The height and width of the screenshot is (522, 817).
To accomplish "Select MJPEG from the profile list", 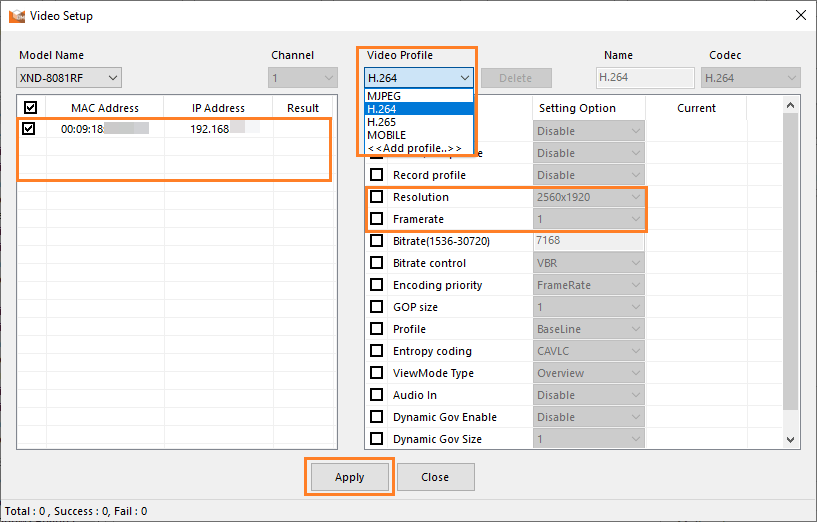I will pyautogui.click(x=419, y=96).
